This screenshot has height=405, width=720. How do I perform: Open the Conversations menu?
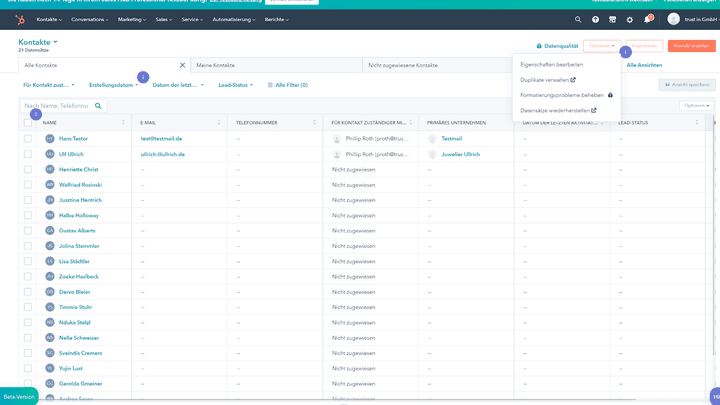(x=90, y=20)
